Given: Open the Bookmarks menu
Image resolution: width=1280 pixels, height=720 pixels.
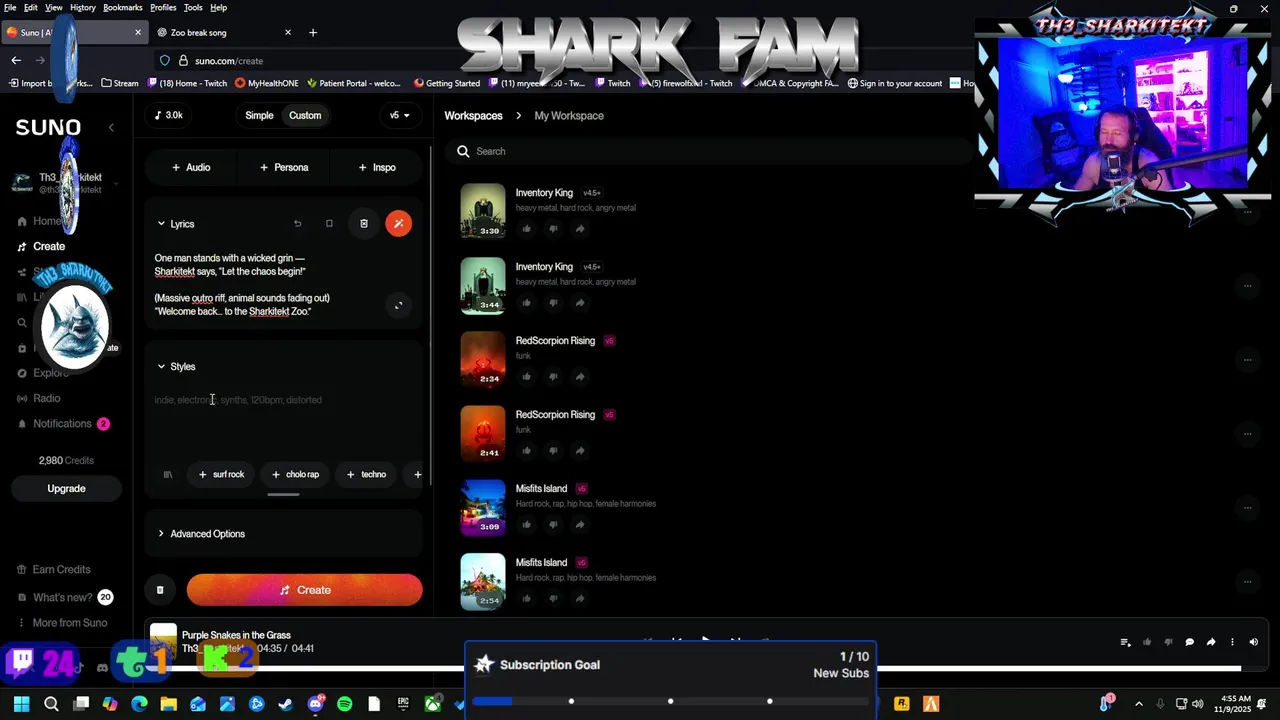Looking at the screenshot, I should tap(122, 7).
